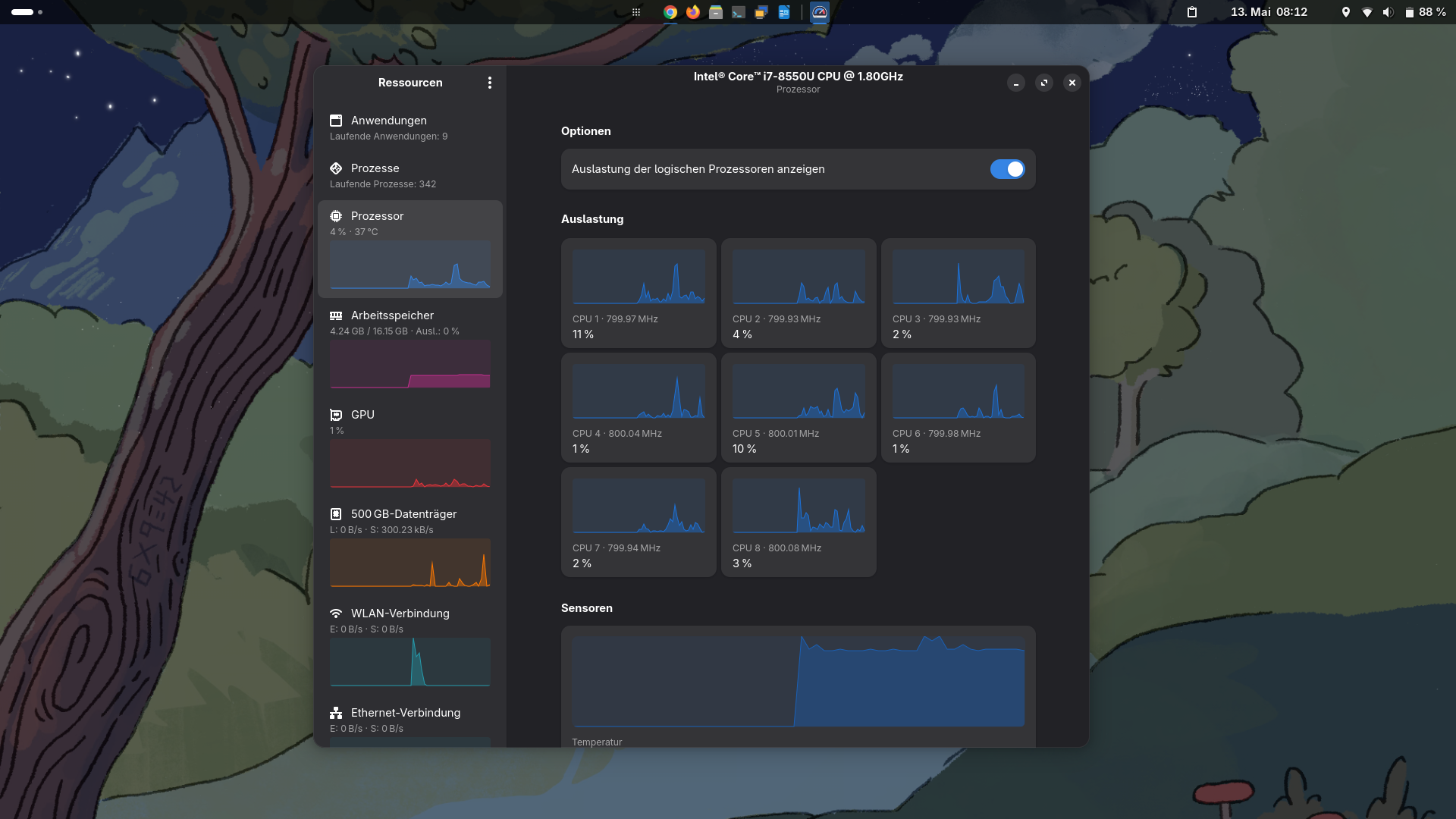
Task: Open the app grid launcher
Action: 636,12
